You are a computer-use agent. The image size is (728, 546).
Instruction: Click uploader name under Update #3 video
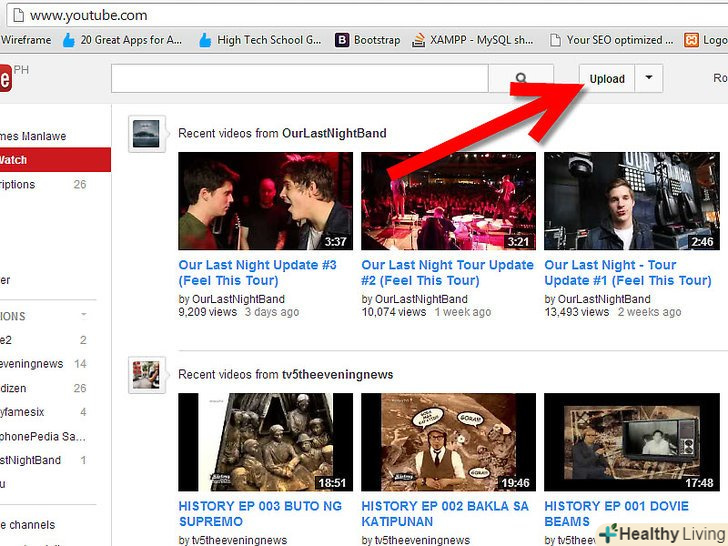[238, 299]
